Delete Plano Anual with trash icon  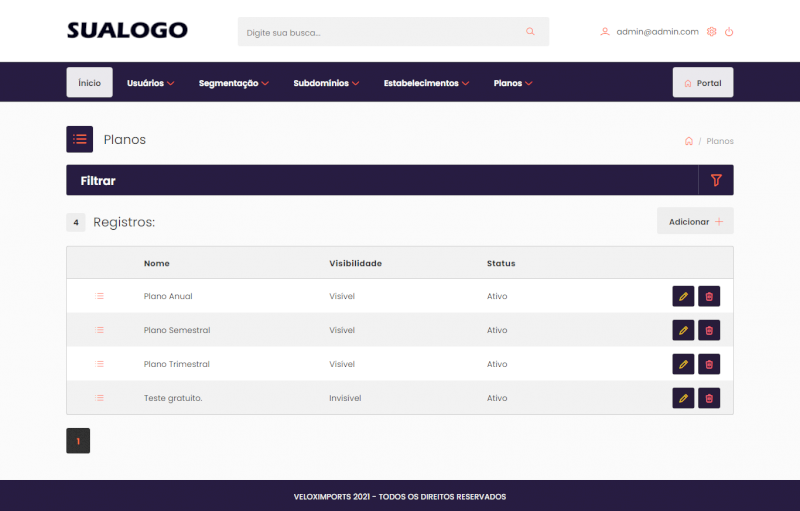709,296
